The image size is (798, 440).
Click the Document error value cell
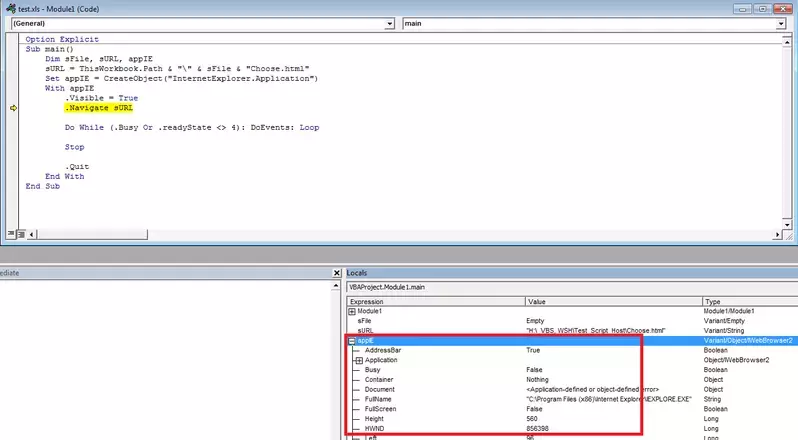(x=592, y=390)
